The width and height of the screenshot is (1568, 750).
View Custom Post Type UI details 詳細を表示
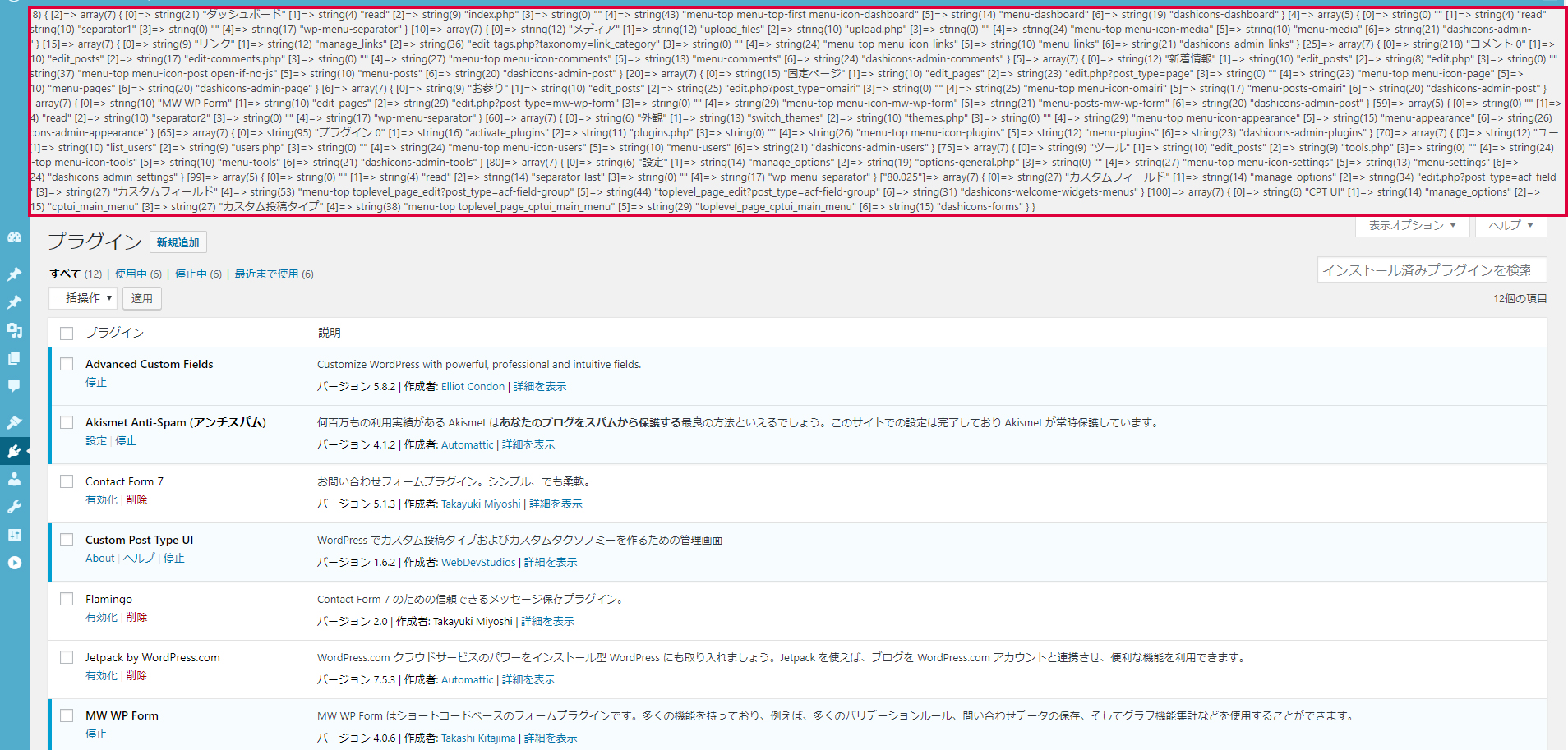click(x=551, y=563)
